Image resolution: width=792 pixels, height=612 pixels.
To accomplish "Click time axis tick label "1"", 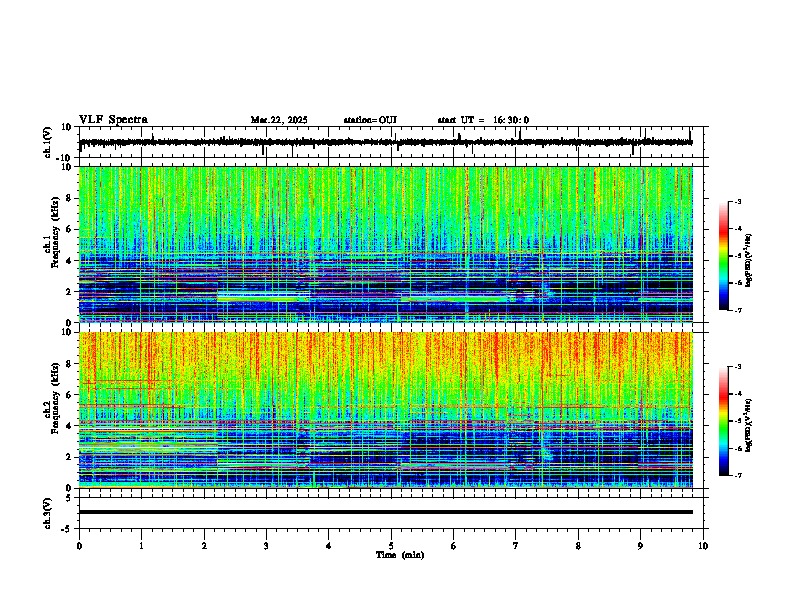I will click(x=141, y=546).
